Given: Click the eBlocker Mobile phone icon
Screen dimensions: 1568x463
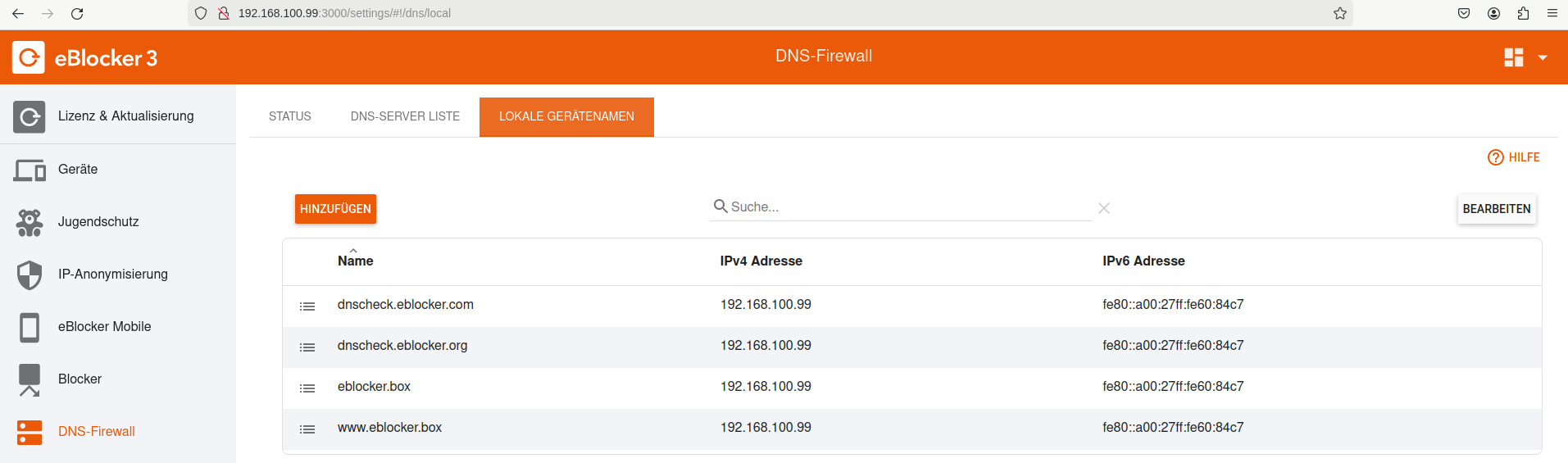Looking at the screenshot, I should [30, 327].
